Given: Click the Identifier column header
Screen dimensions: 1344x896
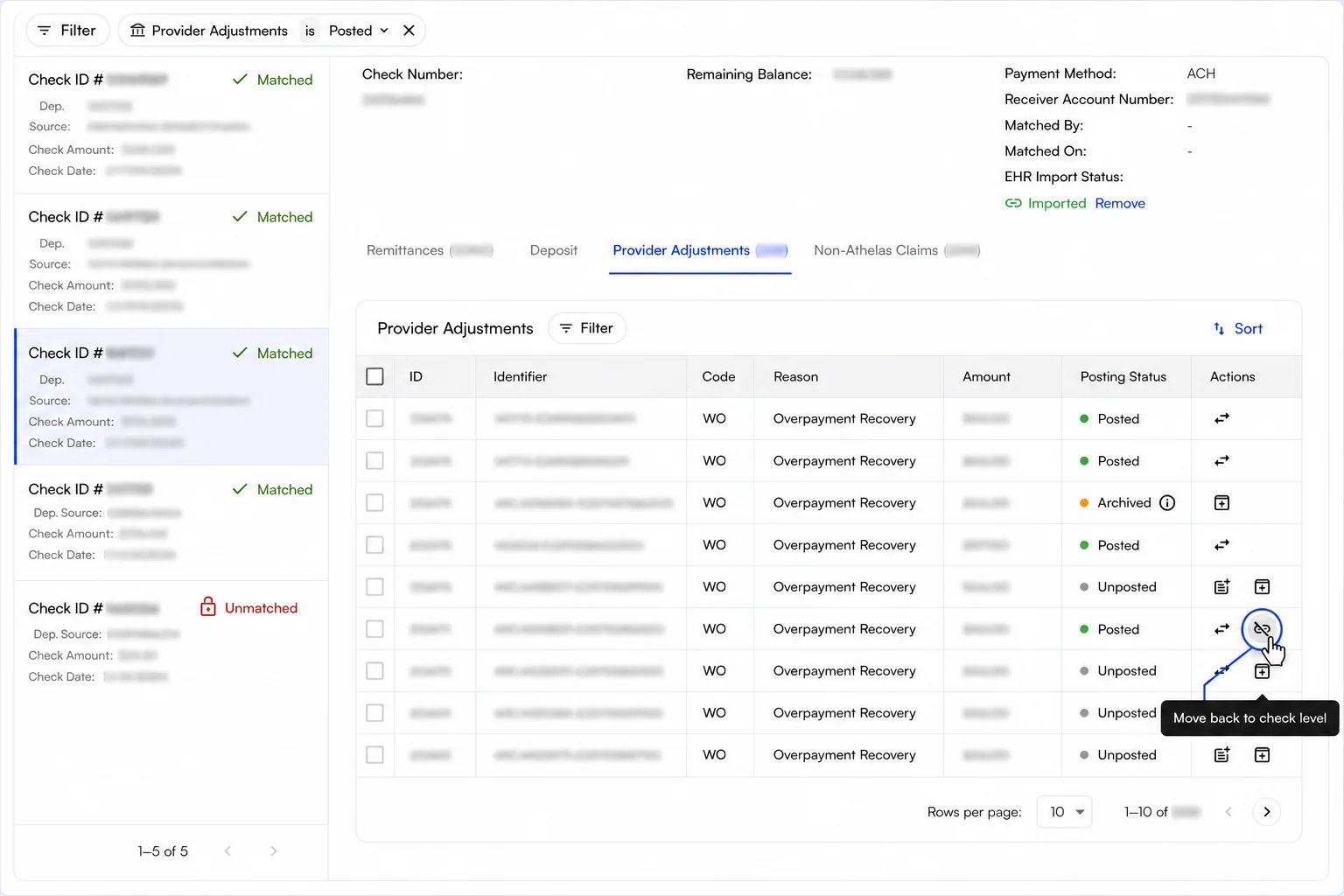Looking at the screenshot, I should click(520, 376).
